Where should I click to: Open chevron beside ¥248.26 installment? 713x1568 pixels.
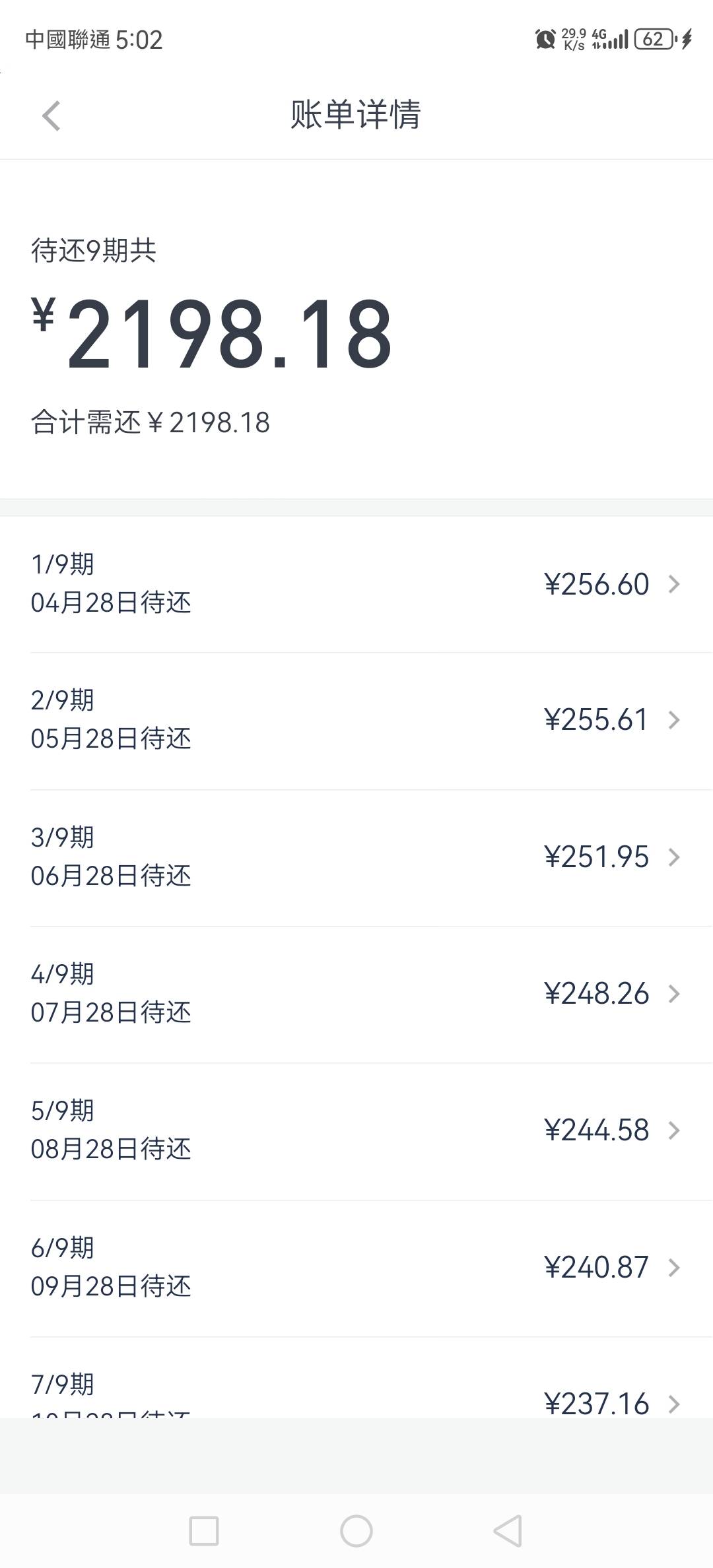[x=673, y=994]
